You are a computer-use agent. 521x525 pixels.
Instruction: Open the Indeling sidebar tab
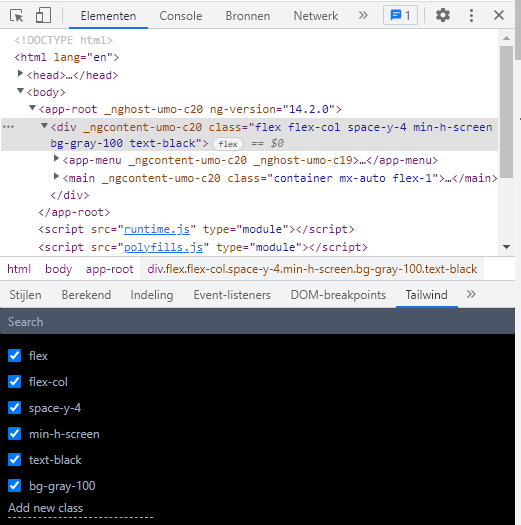click(152, 295)
